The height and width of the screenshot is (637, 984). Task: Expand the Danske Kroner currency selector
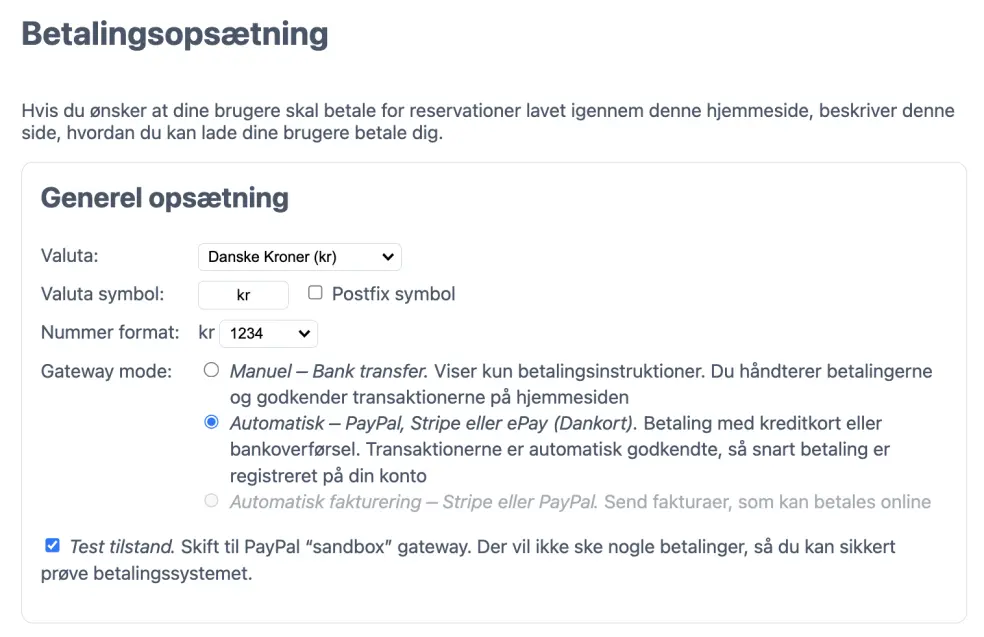298,256
